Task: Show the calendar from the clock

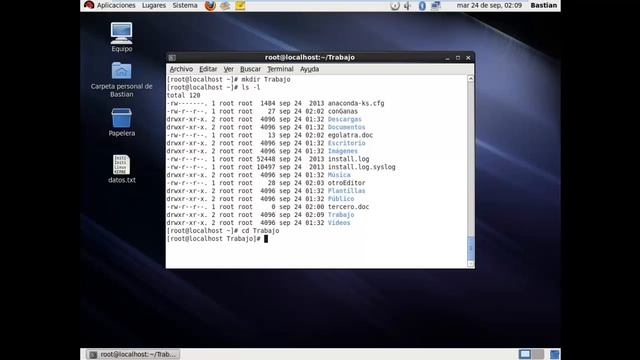Action: pyautogui.click(x=489, y=5)
